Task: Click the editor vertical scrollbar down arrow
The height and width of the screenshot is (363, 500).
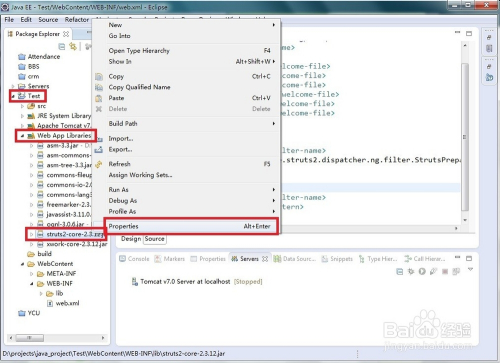Action: click(465, 220)
